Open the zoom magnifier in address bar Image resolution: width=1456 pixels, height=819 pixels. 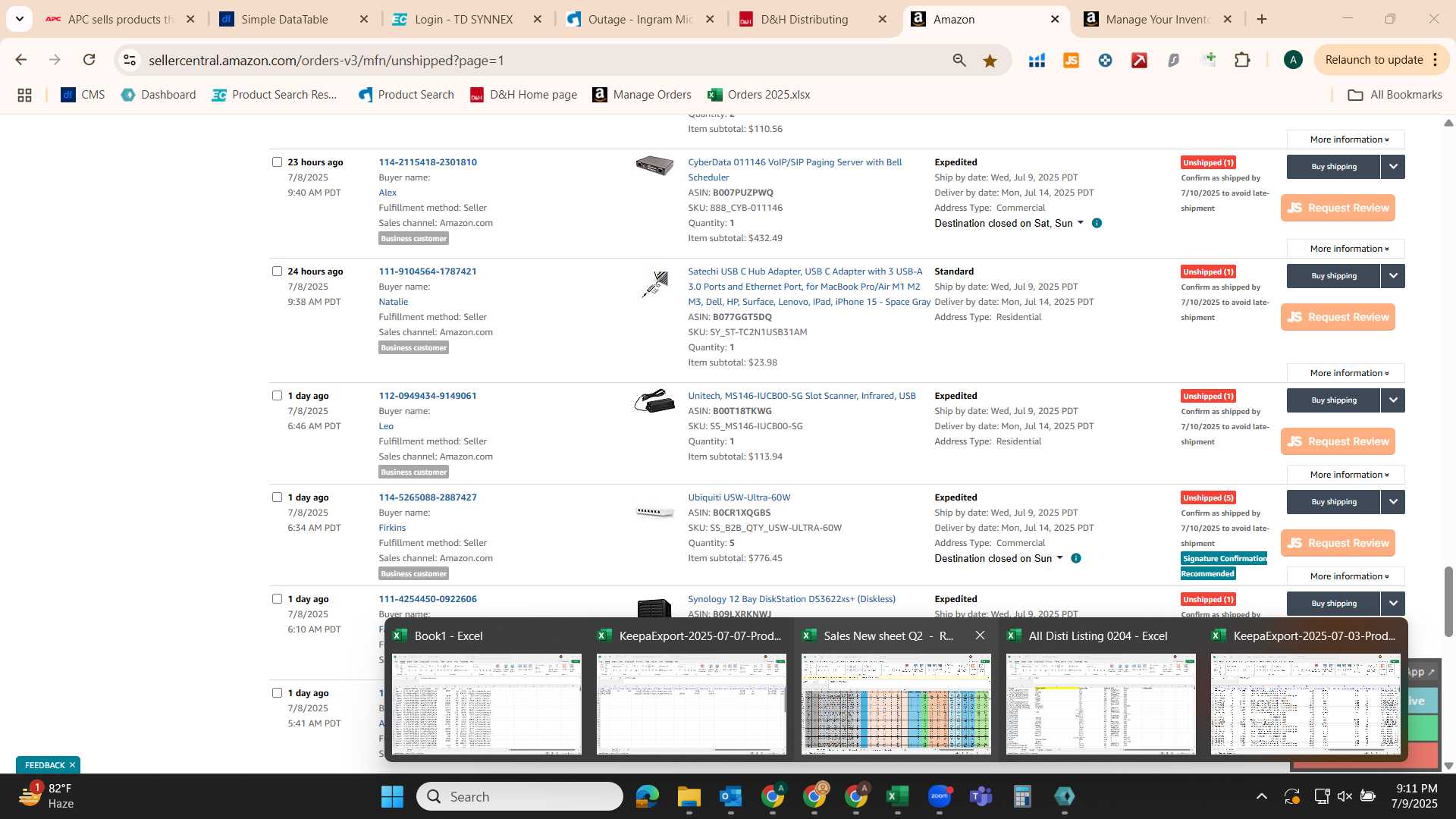point(959,61)
